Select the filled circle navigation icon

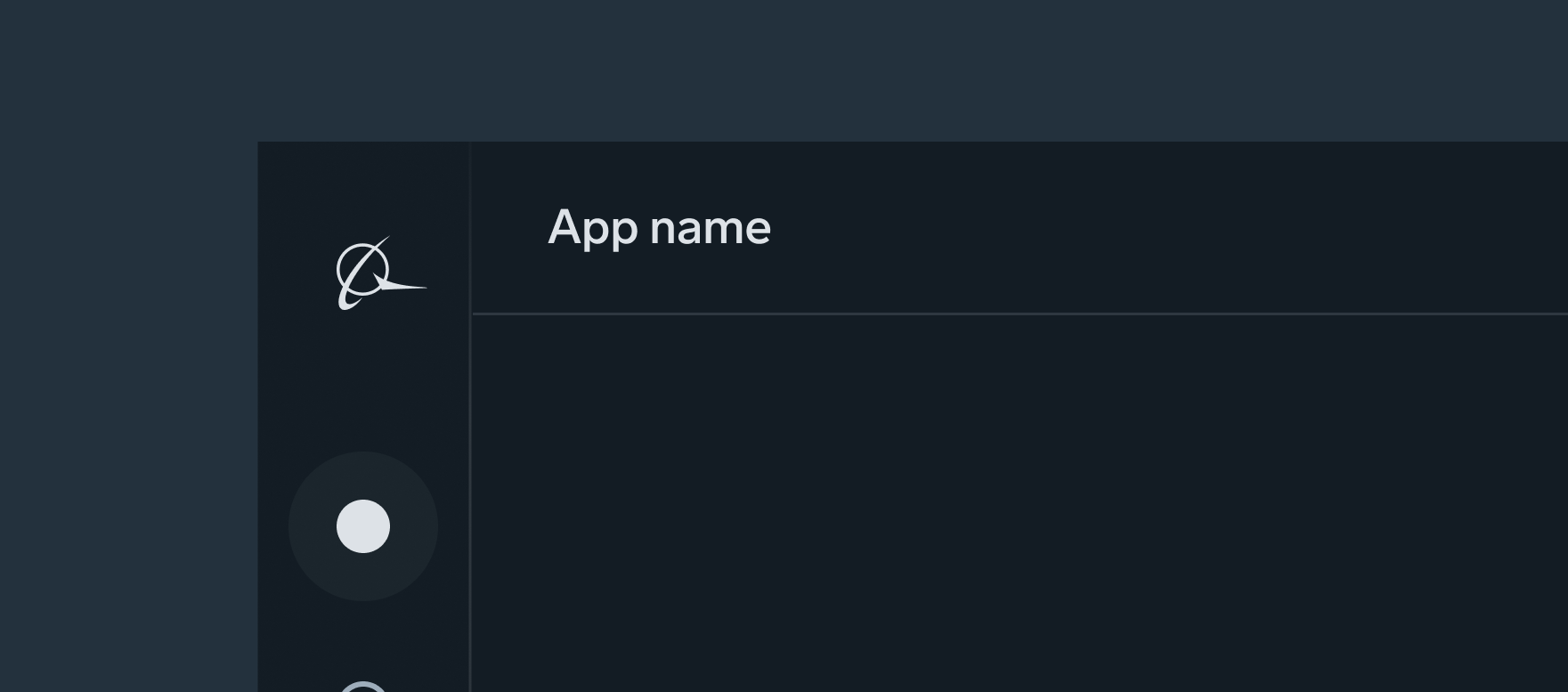point(363,526)
